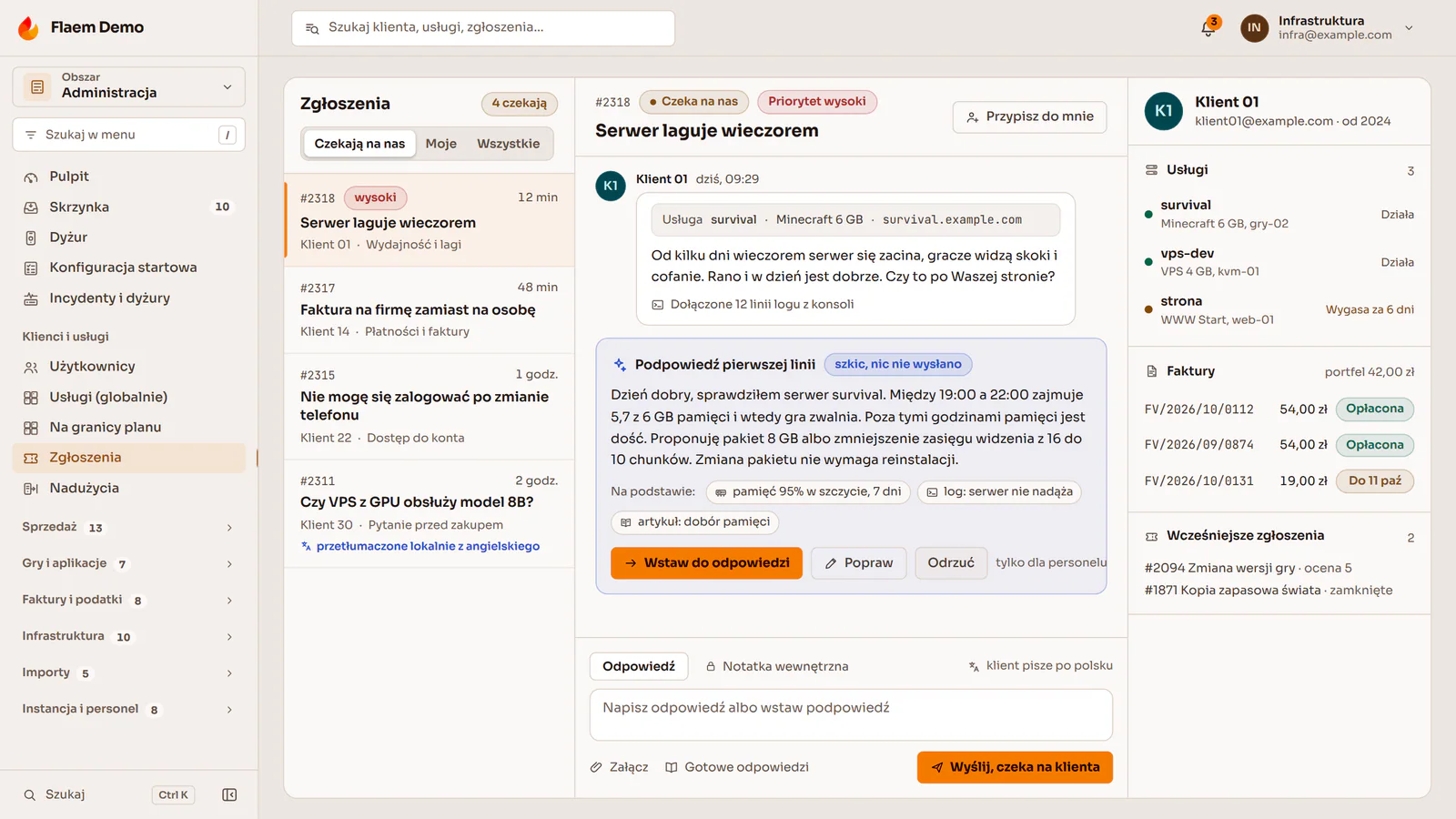Click Wyślij, czeka na klienta
The width and height of the screenshot is (1456, 819).
pos(1015,767)
